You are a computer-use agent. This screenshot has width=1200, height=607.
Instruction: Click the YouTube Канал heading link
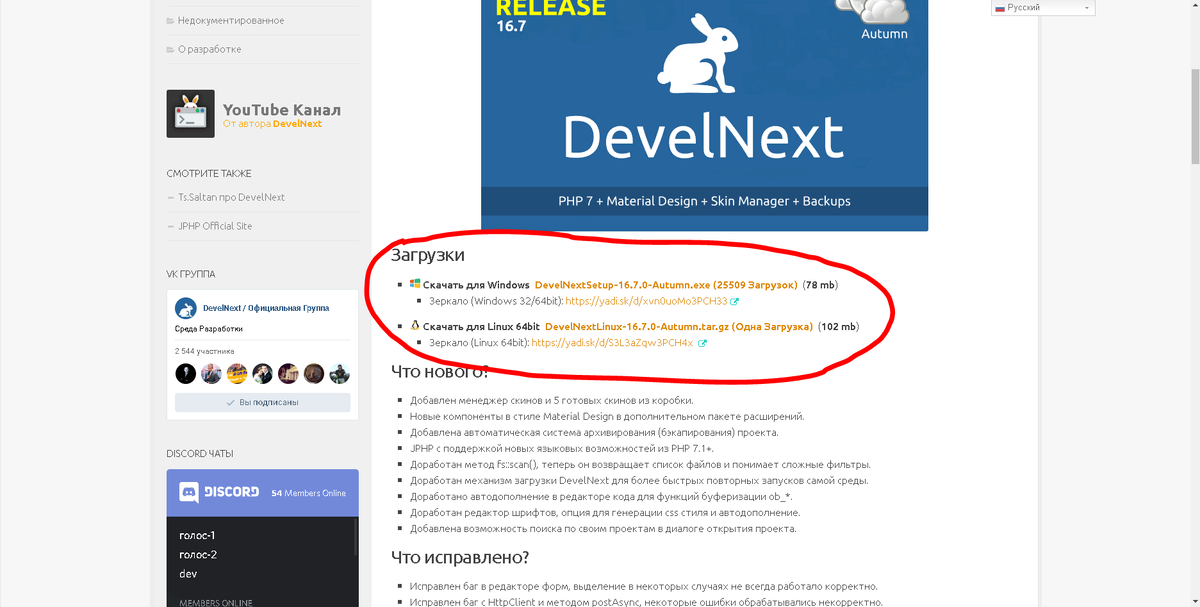tap(282, 110)
